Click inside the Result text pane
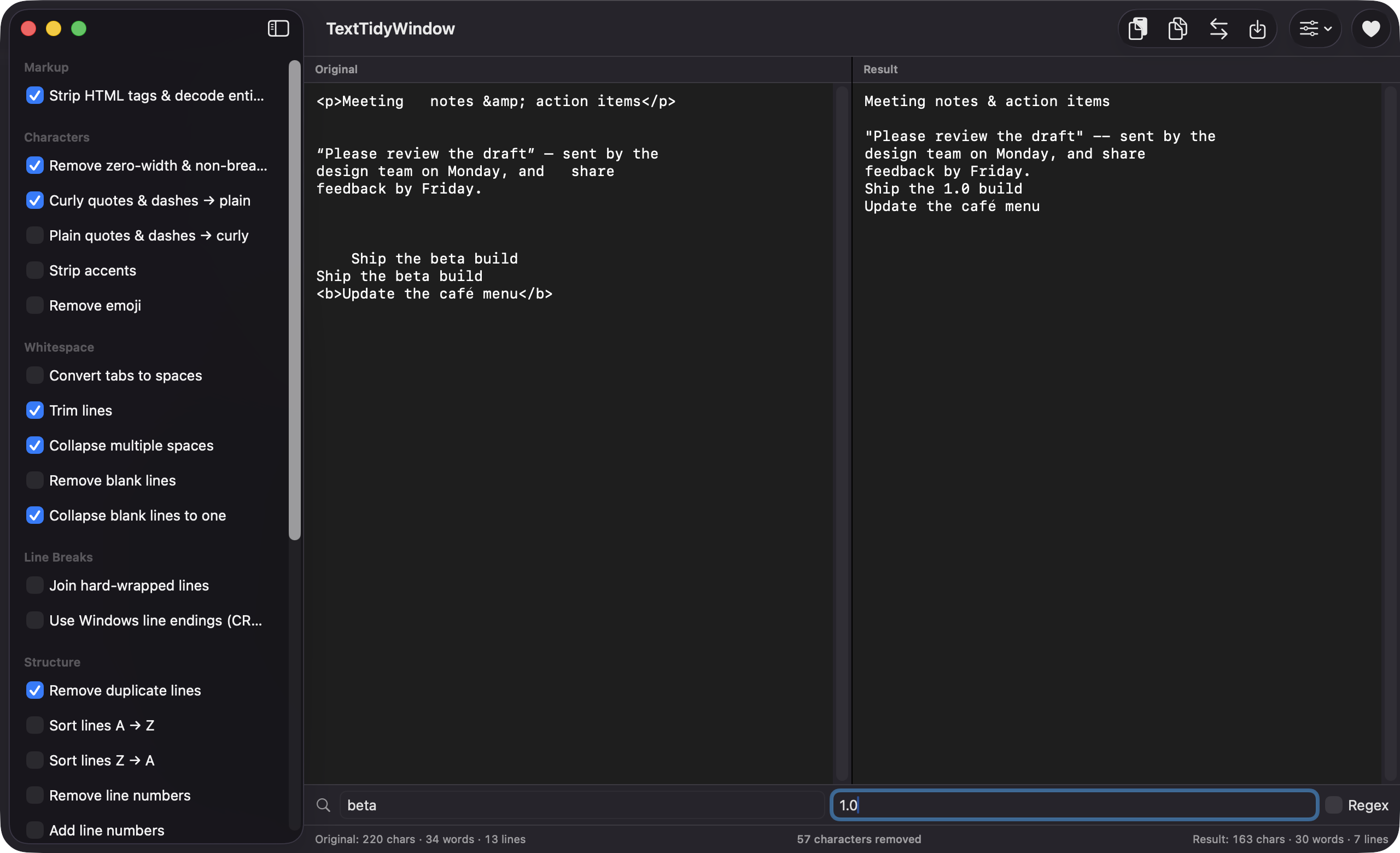Screen dimensions: 1400x853 (1117, 434)
